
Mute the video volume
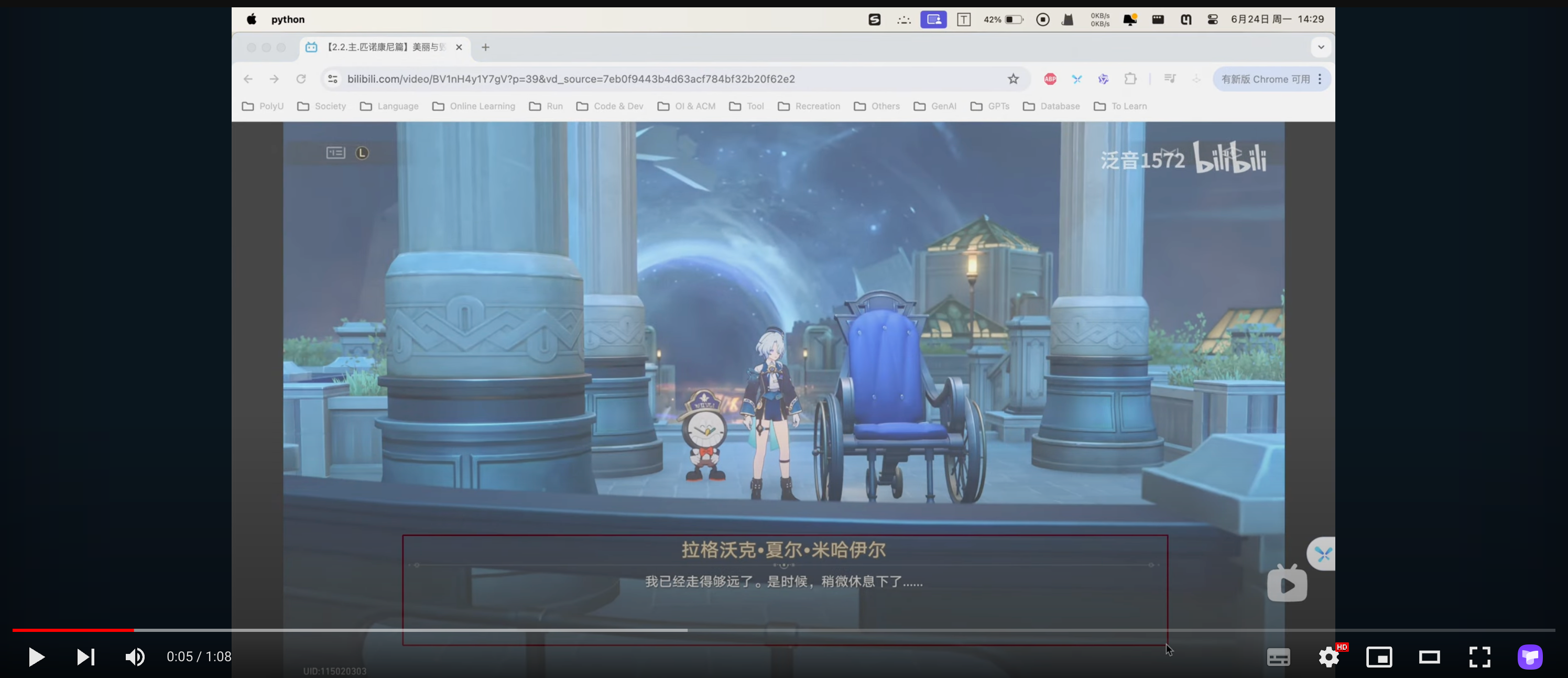(x=135, y=657)
